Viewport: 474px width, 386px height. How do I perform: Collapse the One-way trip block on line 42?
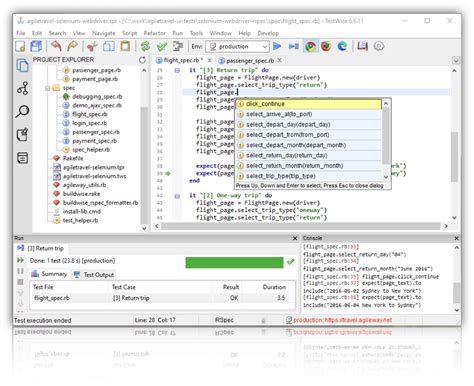[x=177, y=196]
